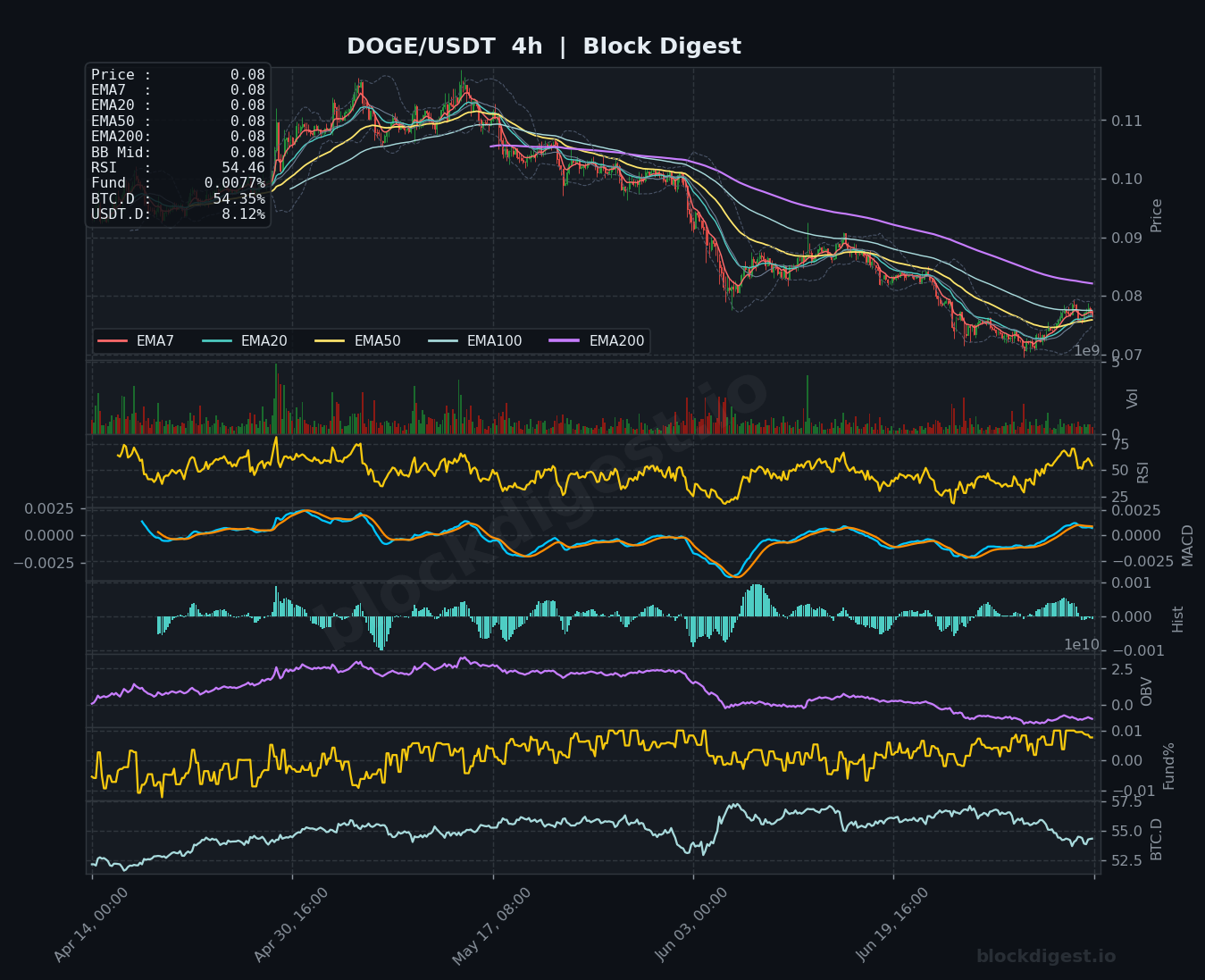Select the Price 0.08 row in info box
1205x980 pixels.
[x=178, y=75]
